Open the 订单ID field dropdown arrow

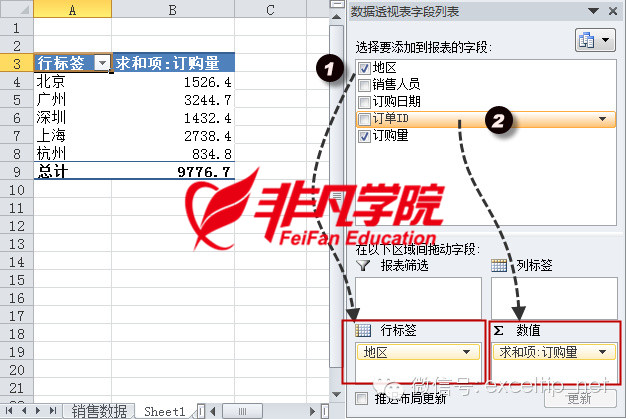point(602,119)
